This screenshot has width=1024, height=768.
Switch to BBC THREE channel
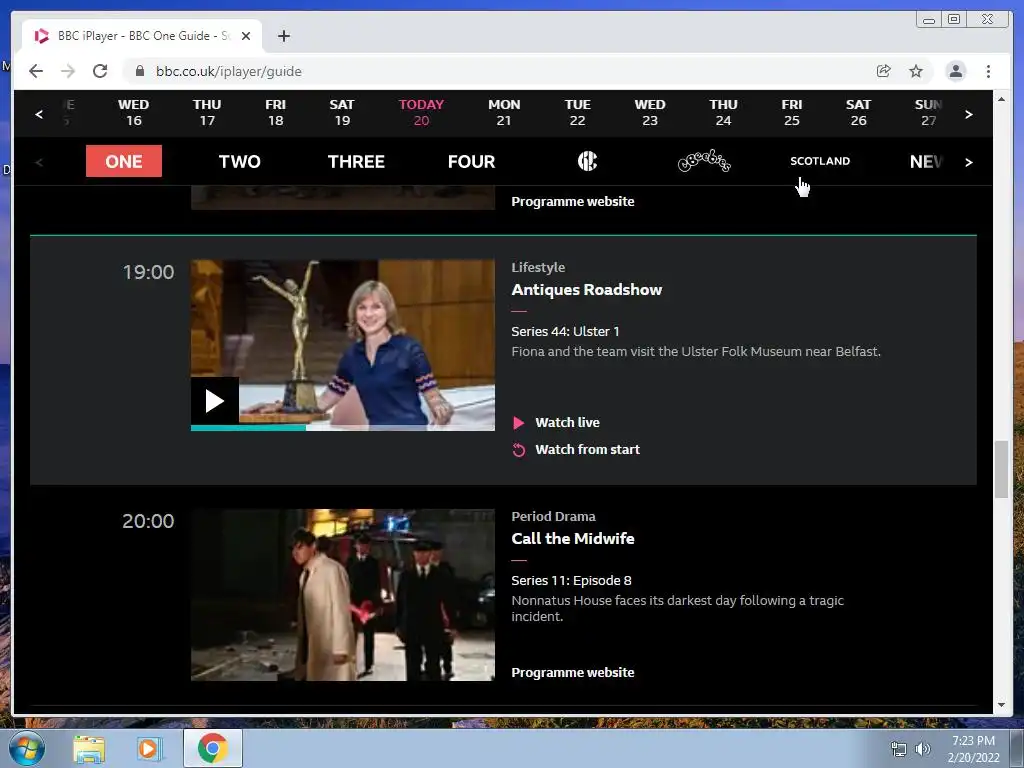coord(356,161)
